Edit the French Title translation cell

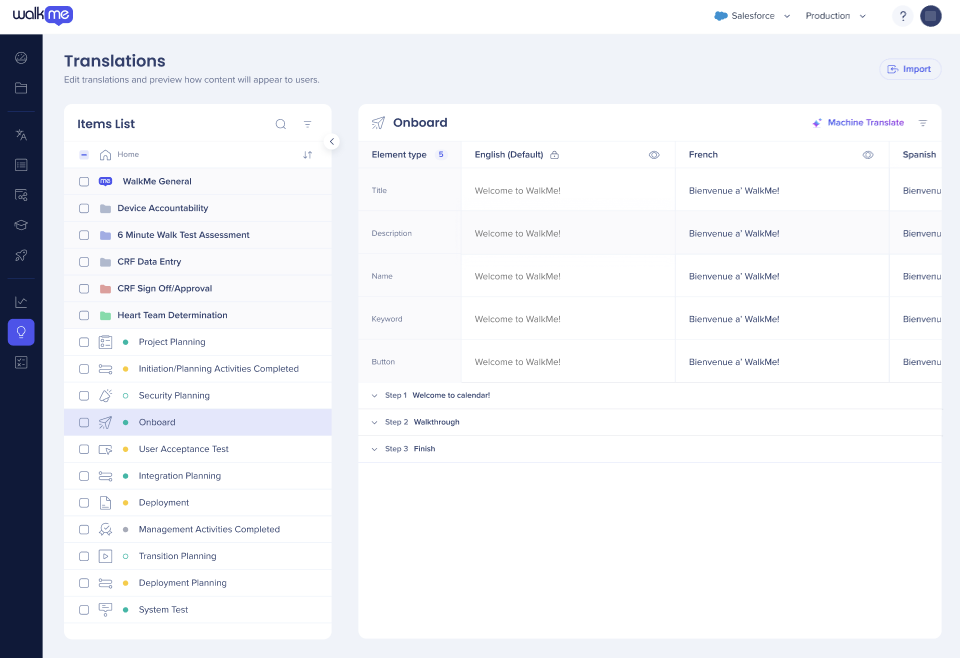(x=781, y=190)
